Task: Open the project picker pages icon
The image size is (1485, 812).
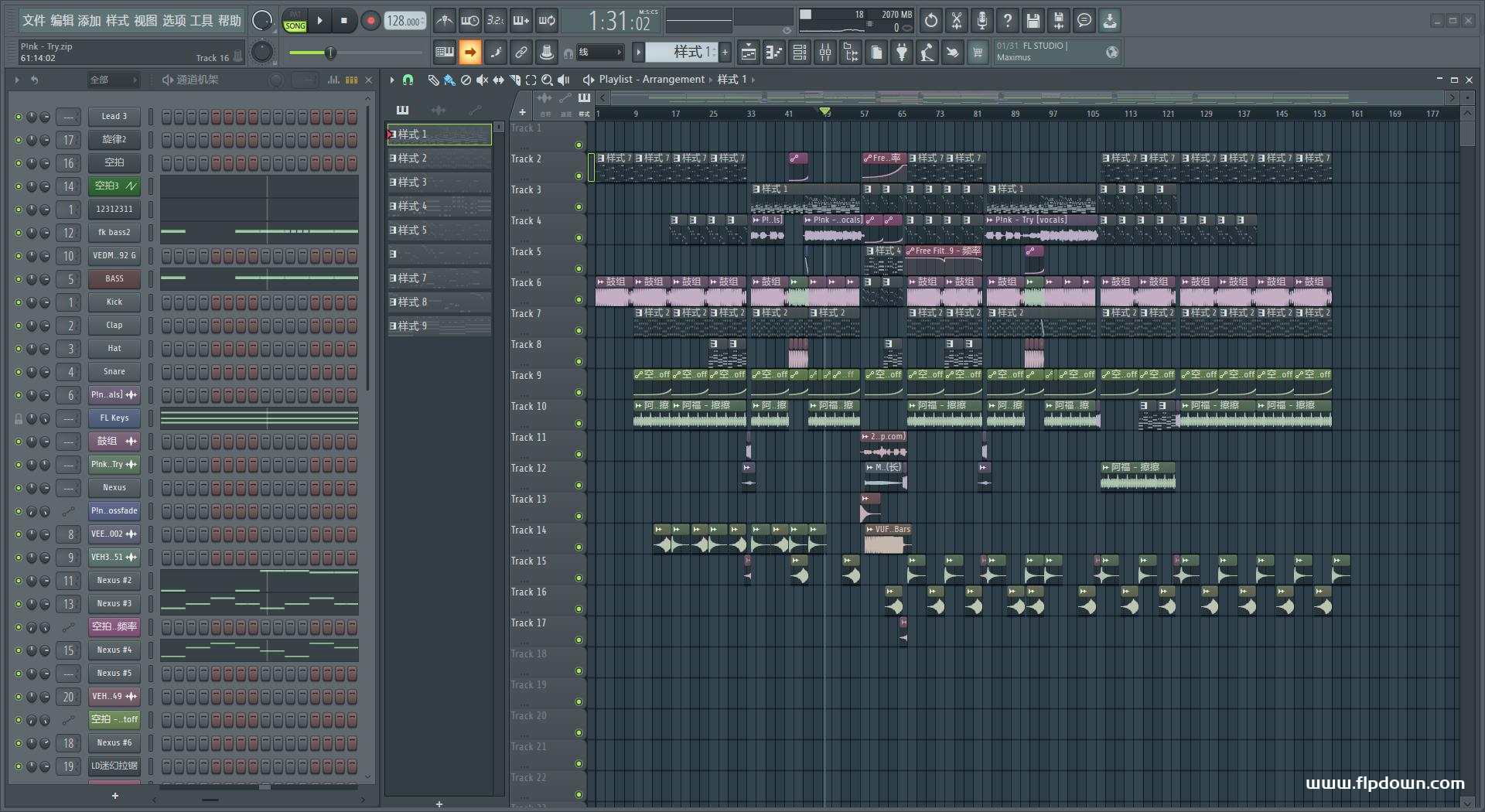Action: coord(876,53)
